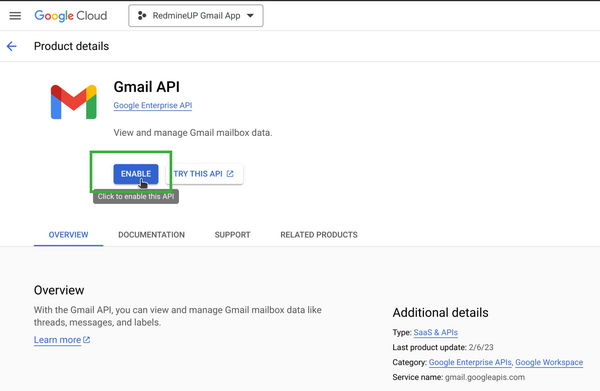
Task: Open the SaaS & APIs type link
Action: coord(435,332)
